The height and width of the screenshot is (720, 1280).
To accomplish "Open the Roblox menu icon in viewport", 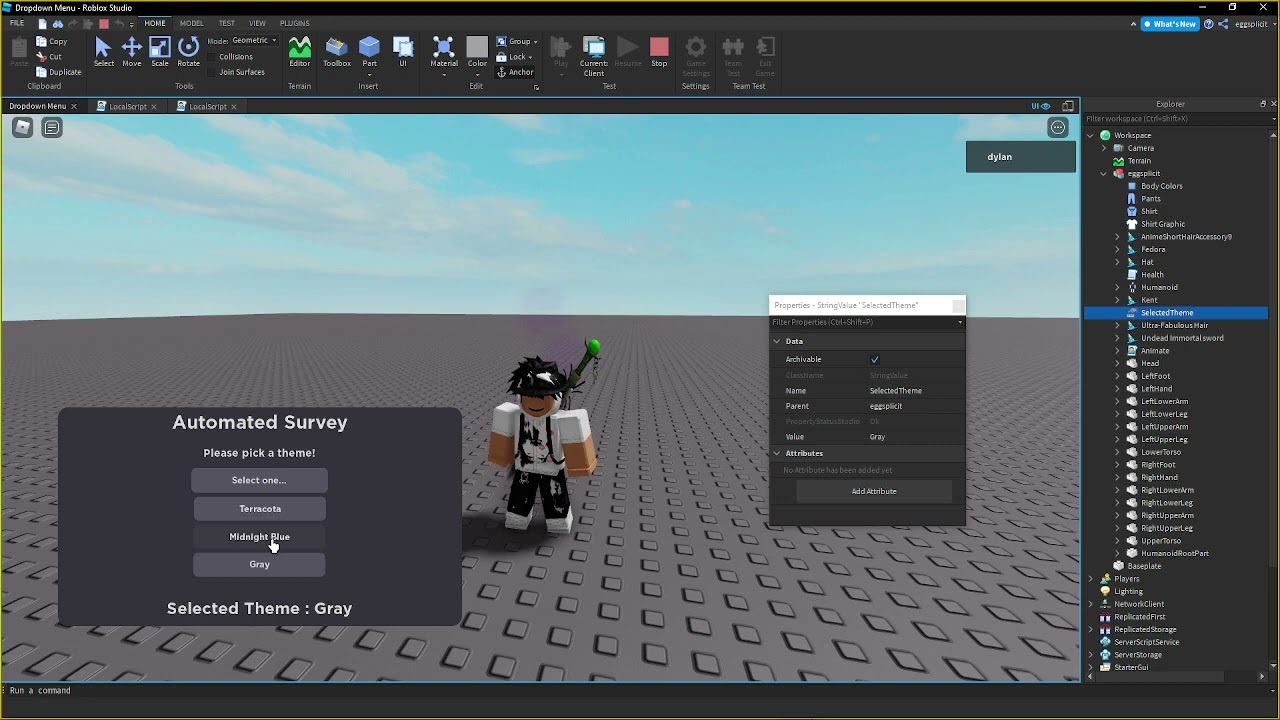I will tap(23, 127).
